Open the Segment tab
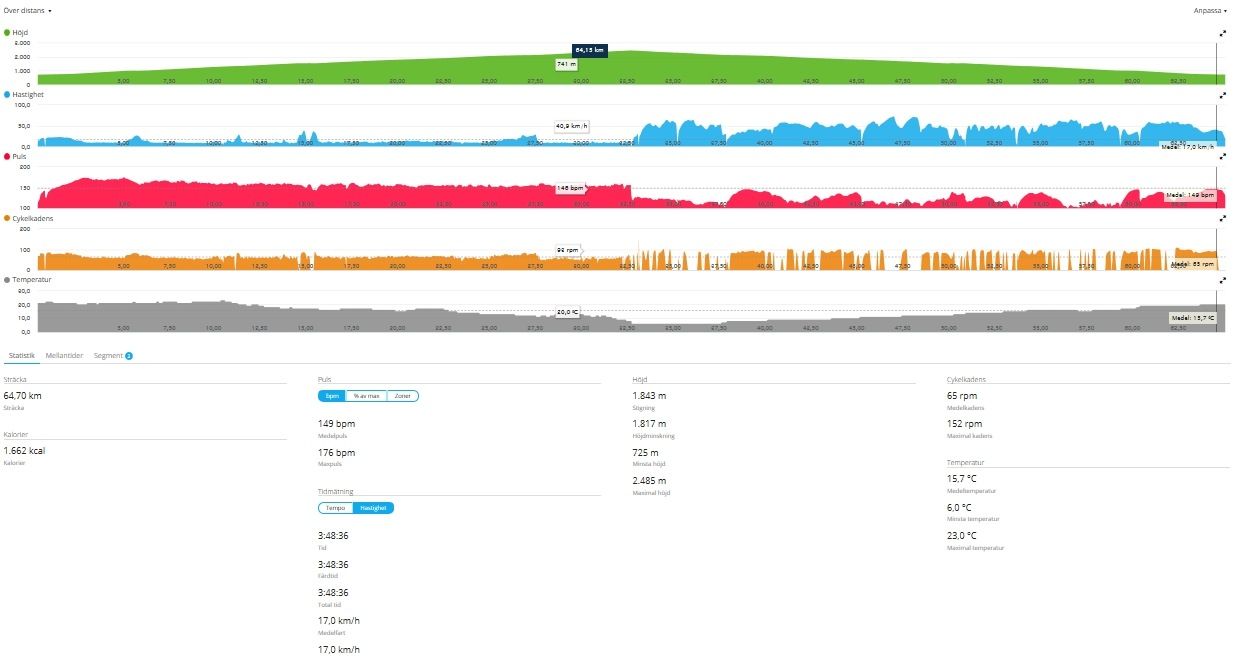1241x657 pixels. 113,355
